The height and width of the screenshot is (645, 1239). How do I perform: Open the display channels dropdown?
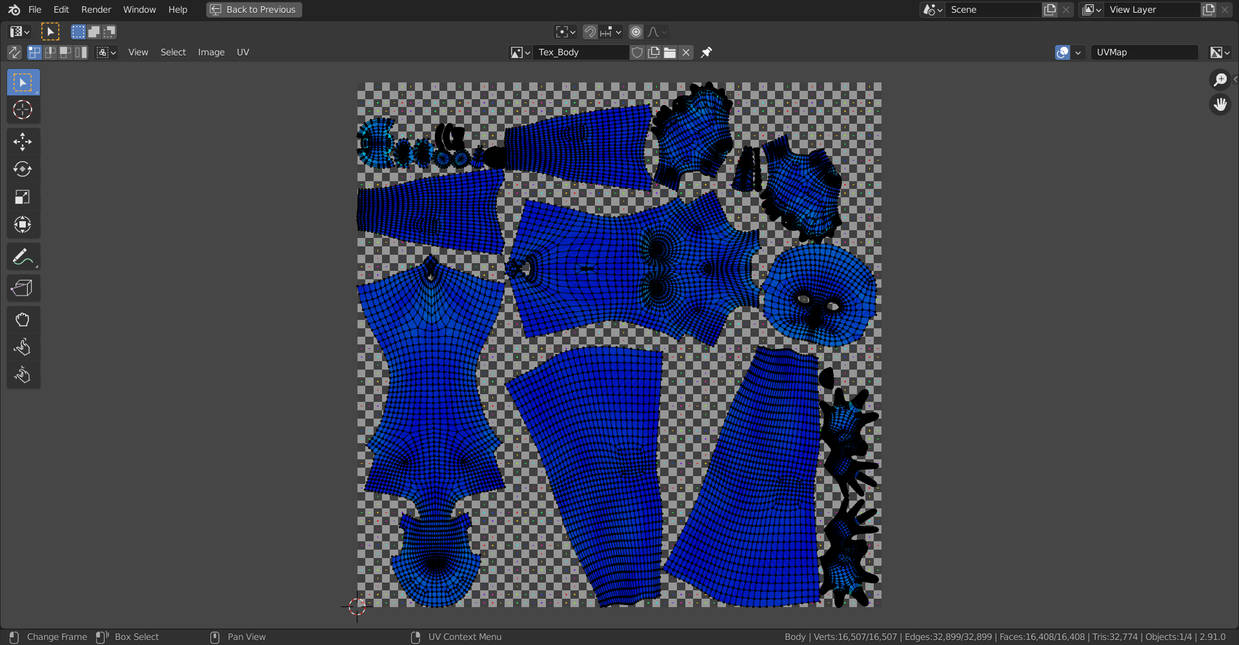(1220, 52)
